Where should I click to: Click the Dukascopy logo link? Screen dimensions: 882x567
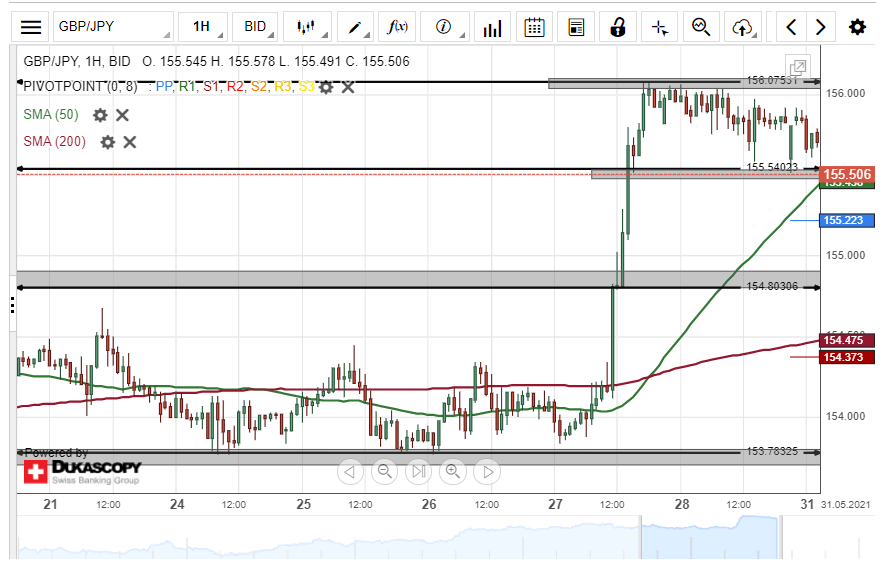pyautogui.click(x=82, y=472)
